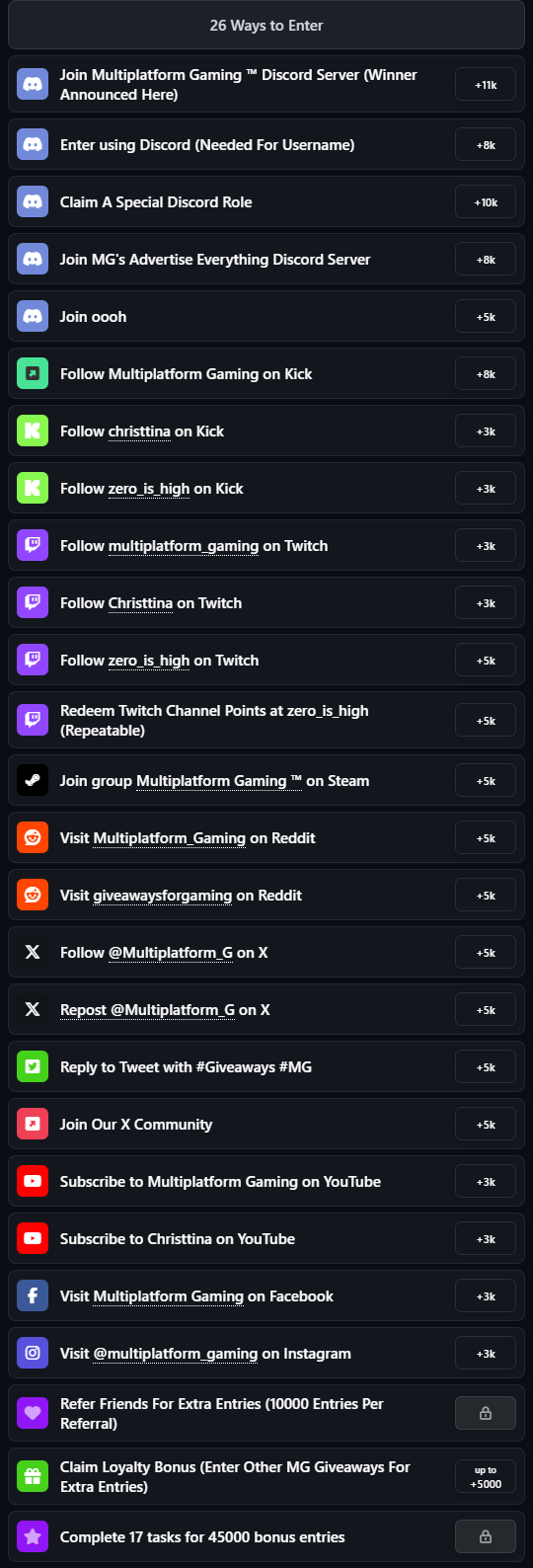Click the +10k button for Claim A Special Discord Role
533x1568 pixels.
coord(486,202)
